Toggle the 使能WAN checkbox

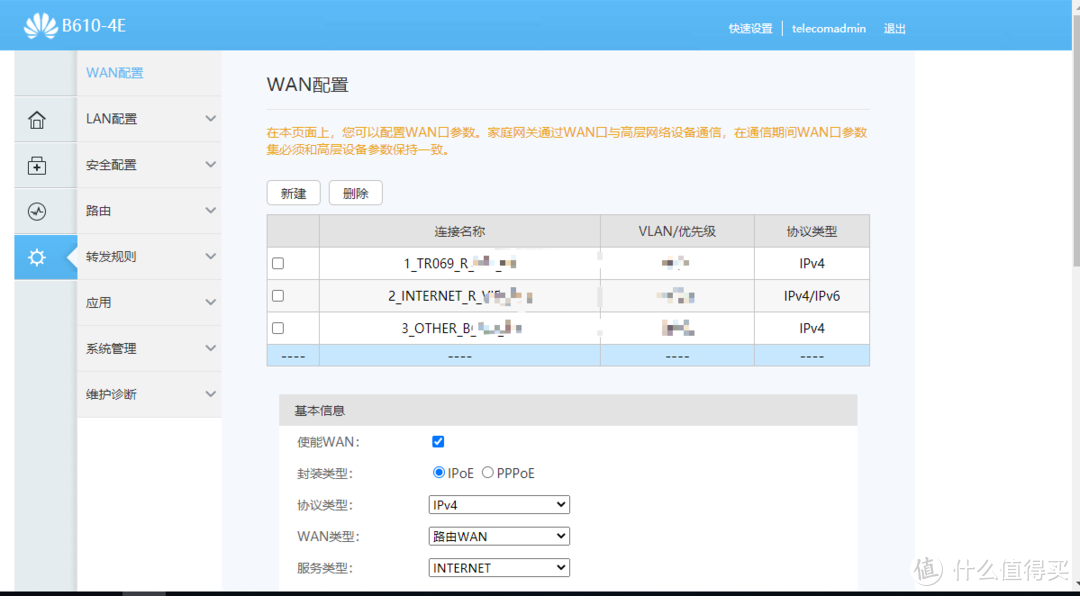coord(438,440)
